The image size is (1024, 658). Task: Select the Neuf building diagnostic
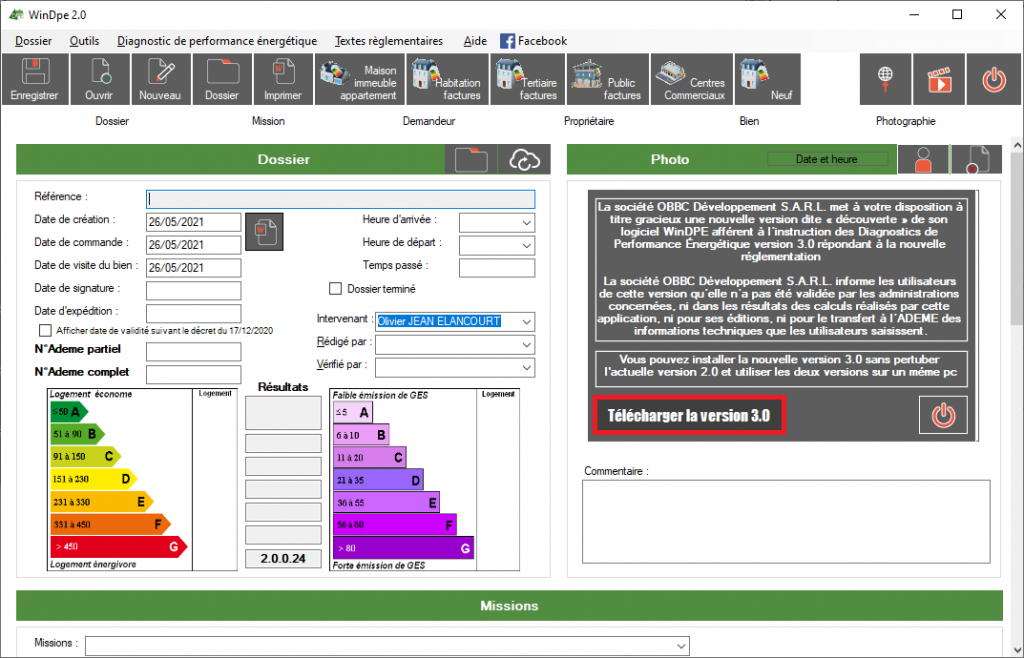click(x=767, y=79)
